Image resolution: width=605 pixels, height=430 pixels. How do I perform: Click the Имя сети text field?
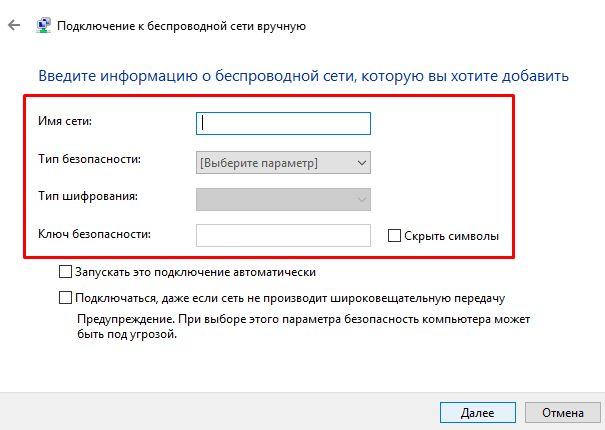pyautogui.click(x=283, y=124)
